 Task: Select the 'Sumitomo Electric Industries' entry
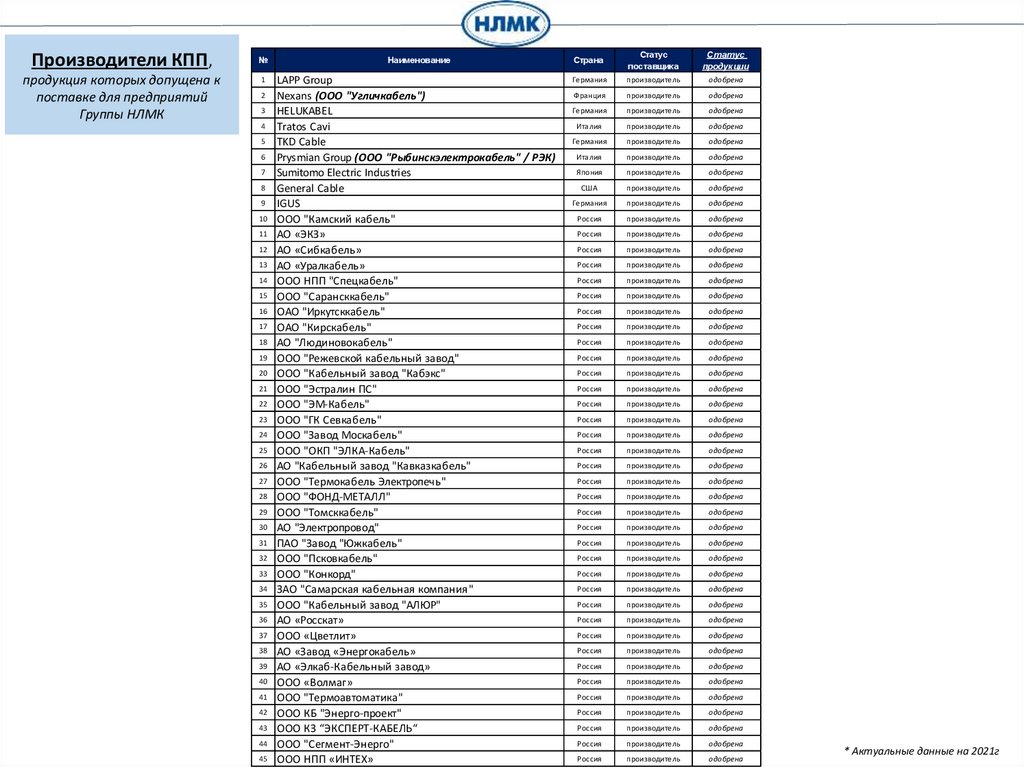pos(343,172)
